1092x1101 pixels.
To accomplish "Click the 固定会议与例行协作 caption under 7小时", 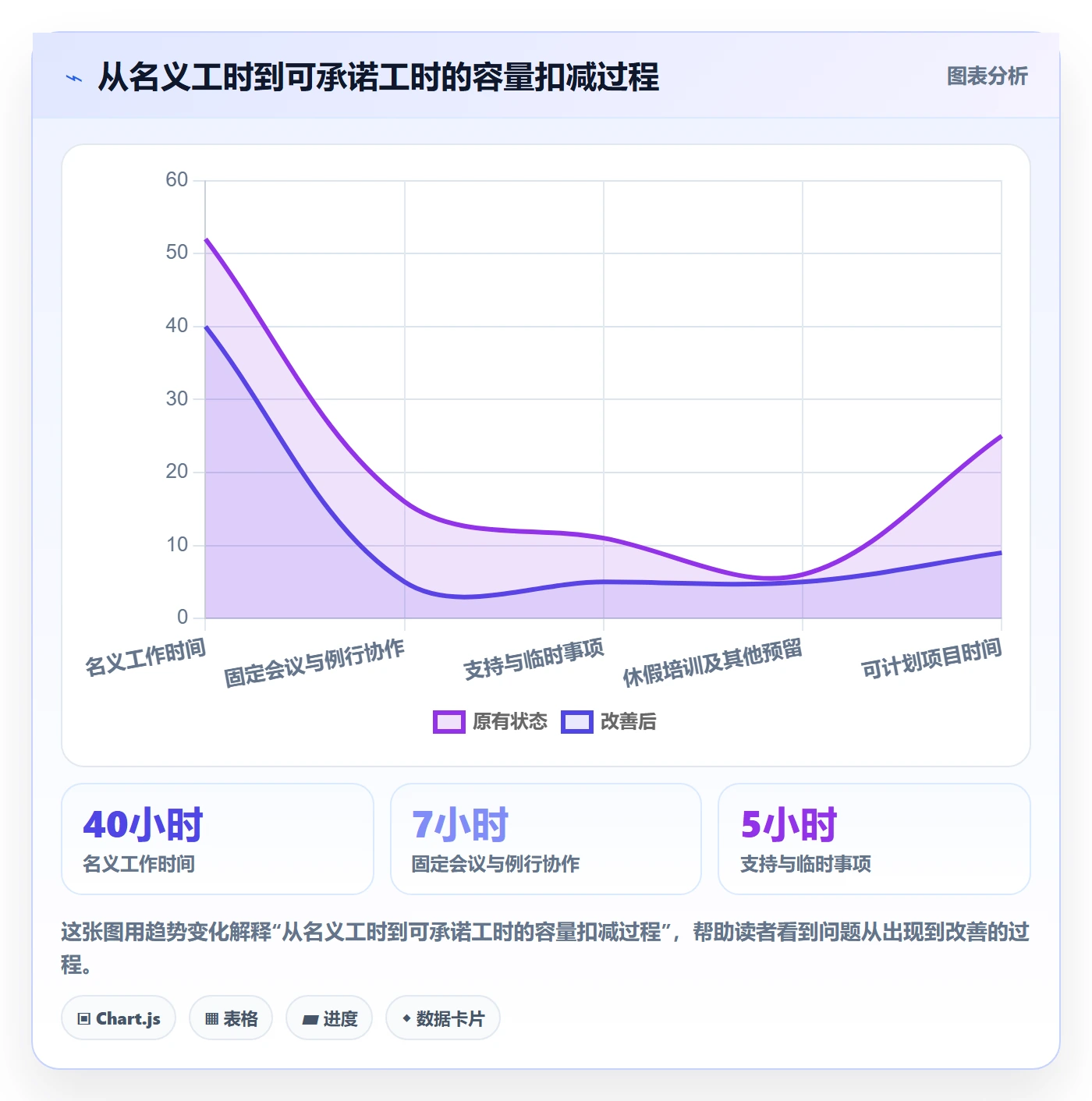I will coord(495,864).
